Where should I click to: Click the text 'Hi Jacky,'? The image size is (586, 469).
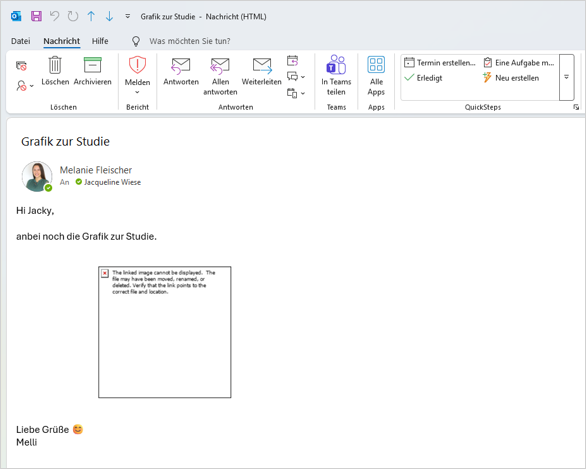(35, 210)
